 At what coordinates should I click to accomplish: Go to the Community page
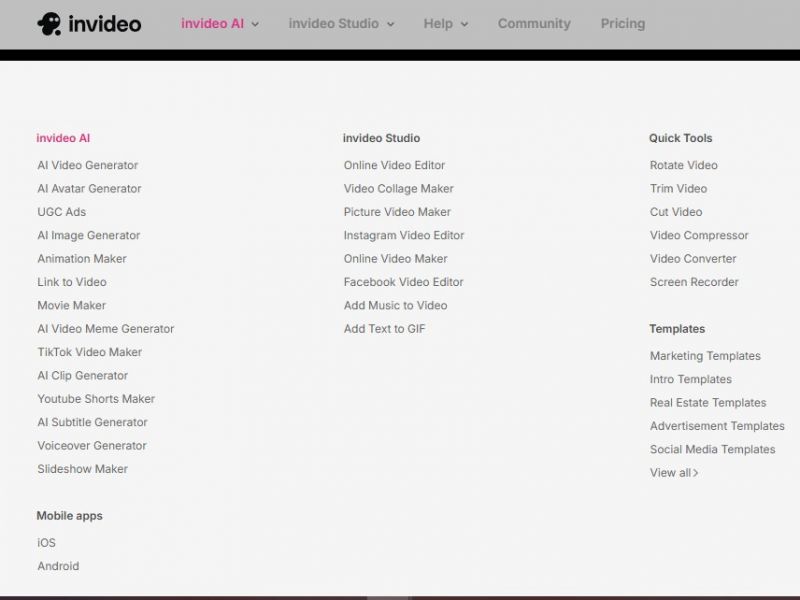(x=534, y=23)
